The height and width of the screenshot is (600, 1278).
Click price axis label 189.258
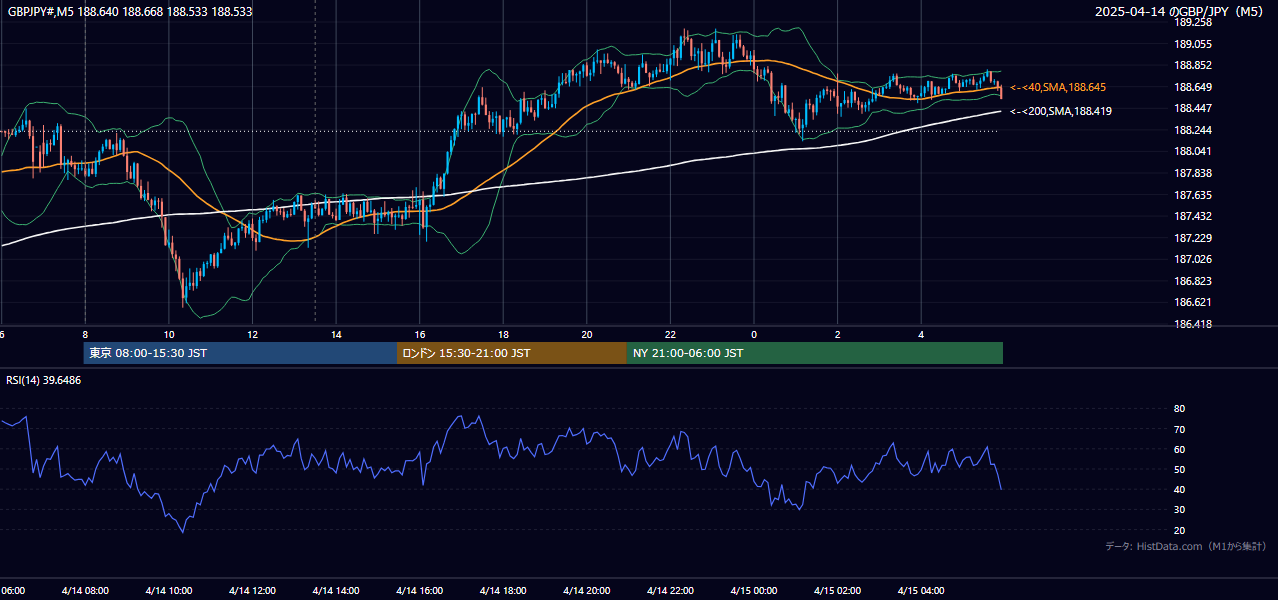(x=1193, y=22)
